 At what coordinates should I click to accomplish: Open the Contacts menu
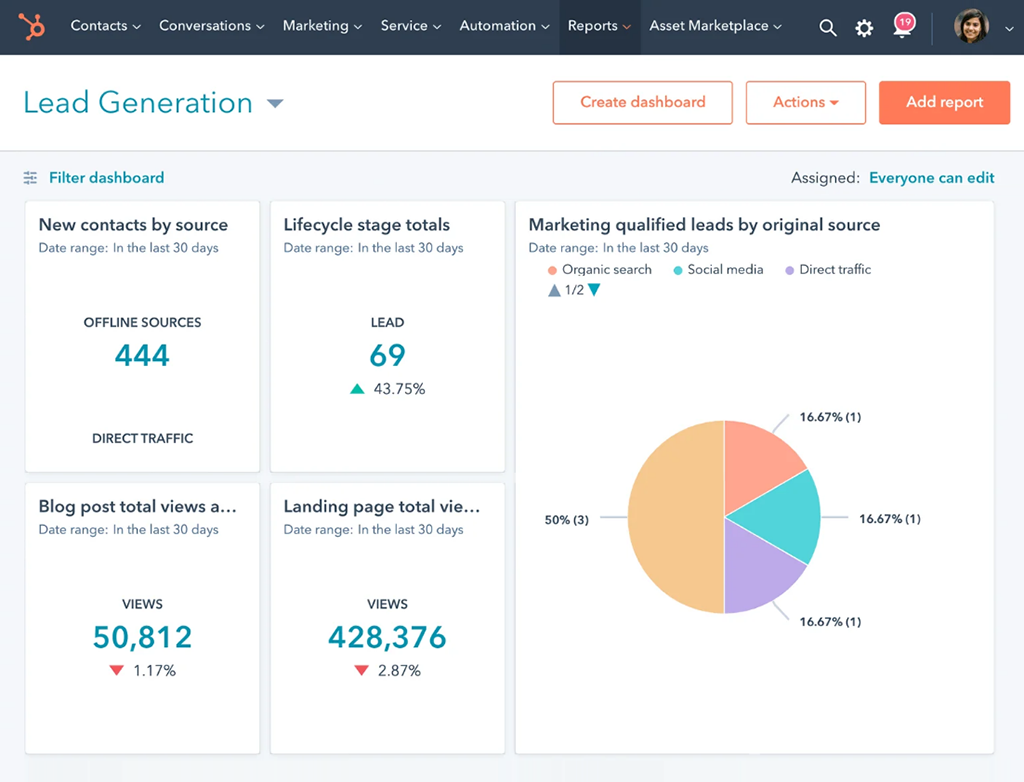(x=105, y=26)
